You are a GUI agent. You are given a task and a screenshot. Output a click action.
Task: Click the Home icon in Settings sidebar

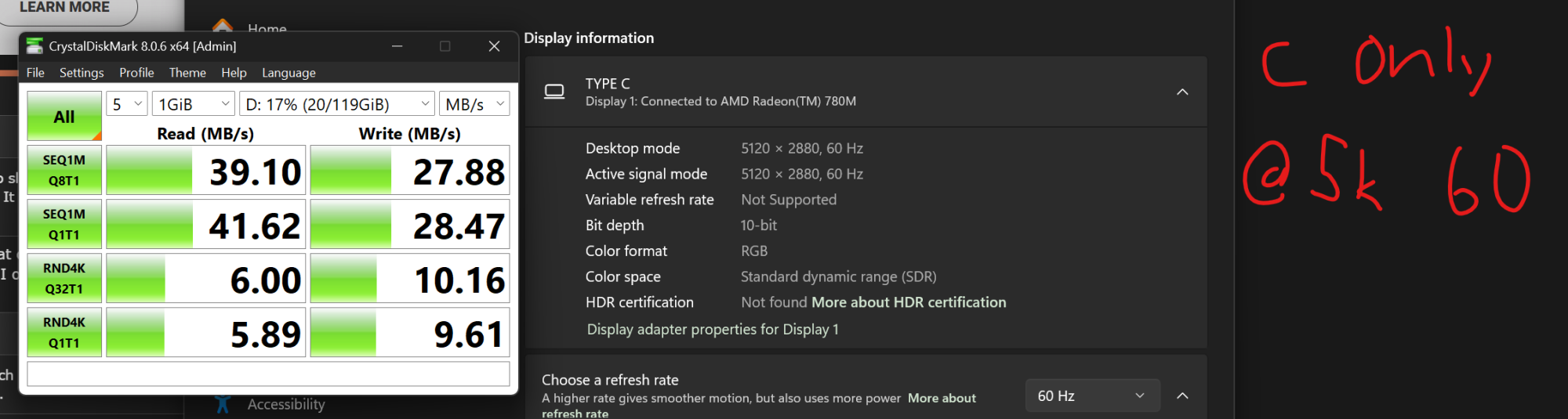(x=223, y=25)
